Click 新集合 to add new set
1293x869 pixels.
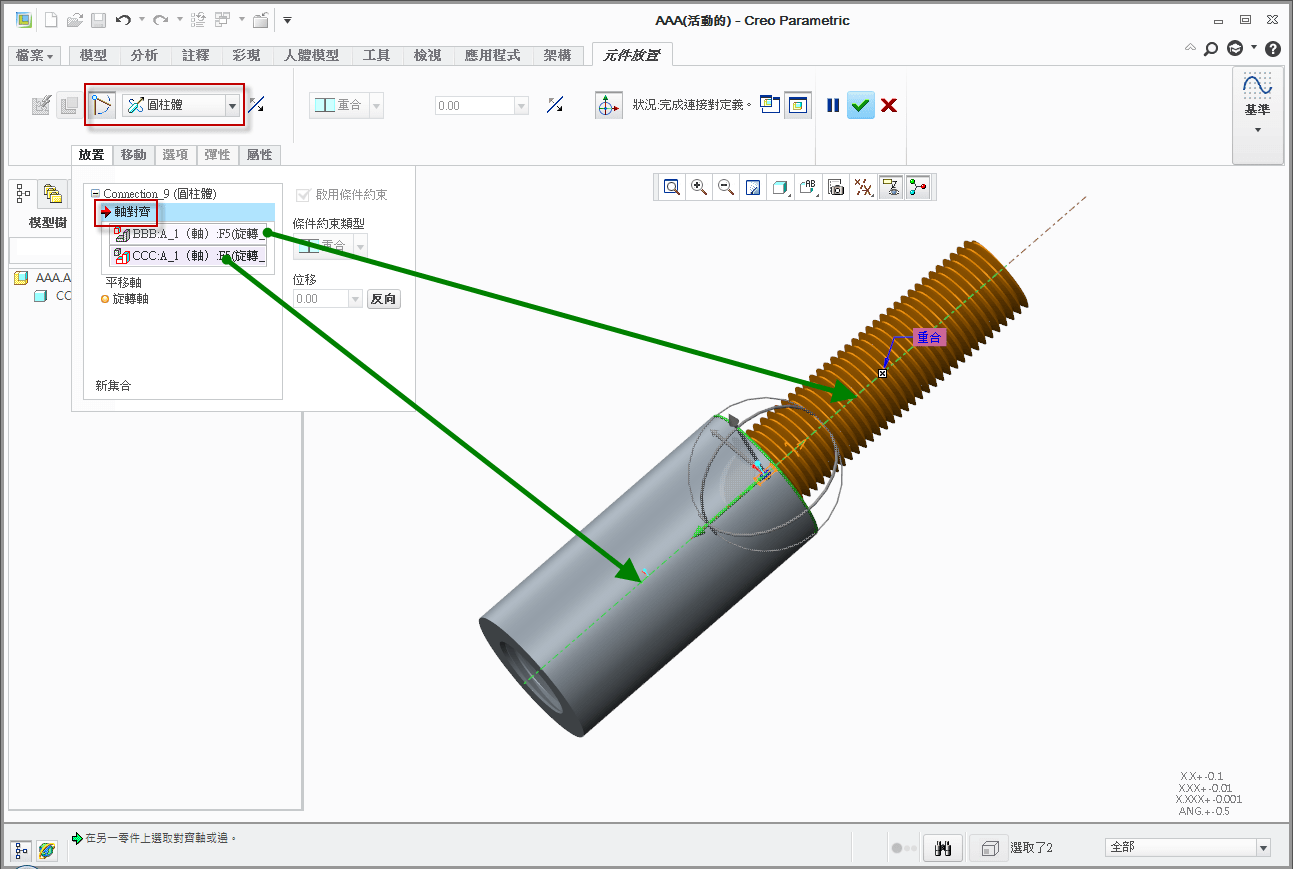[x=113, y=385]
